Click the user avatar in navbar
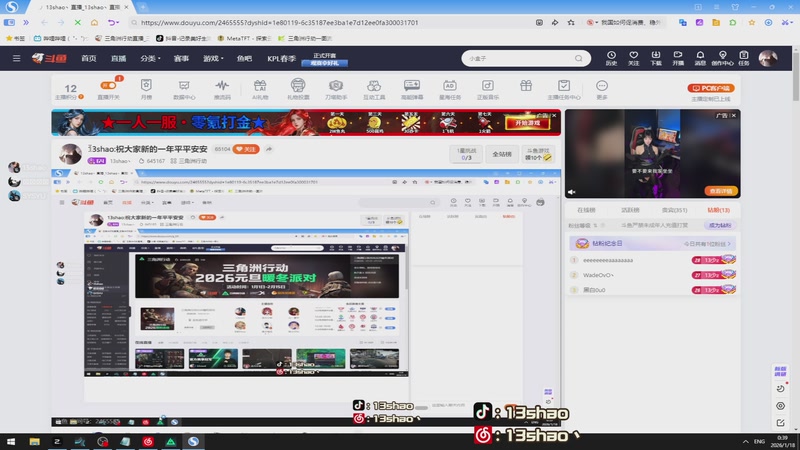 [768, 58]
